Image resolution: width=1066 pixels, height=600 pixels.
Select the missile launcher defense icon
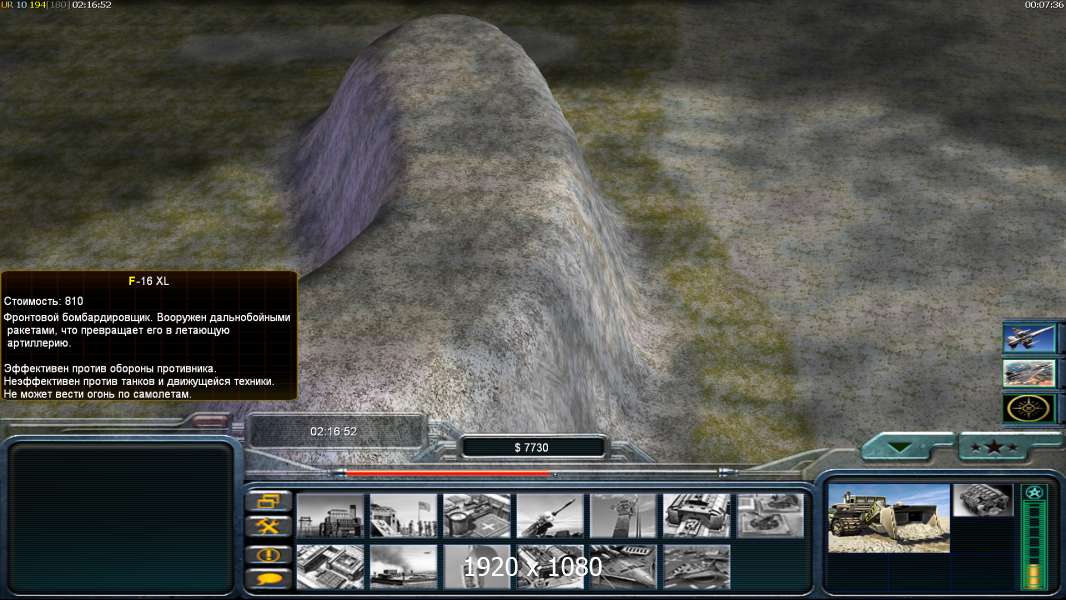pyautogui.click(x=550, y=515)
